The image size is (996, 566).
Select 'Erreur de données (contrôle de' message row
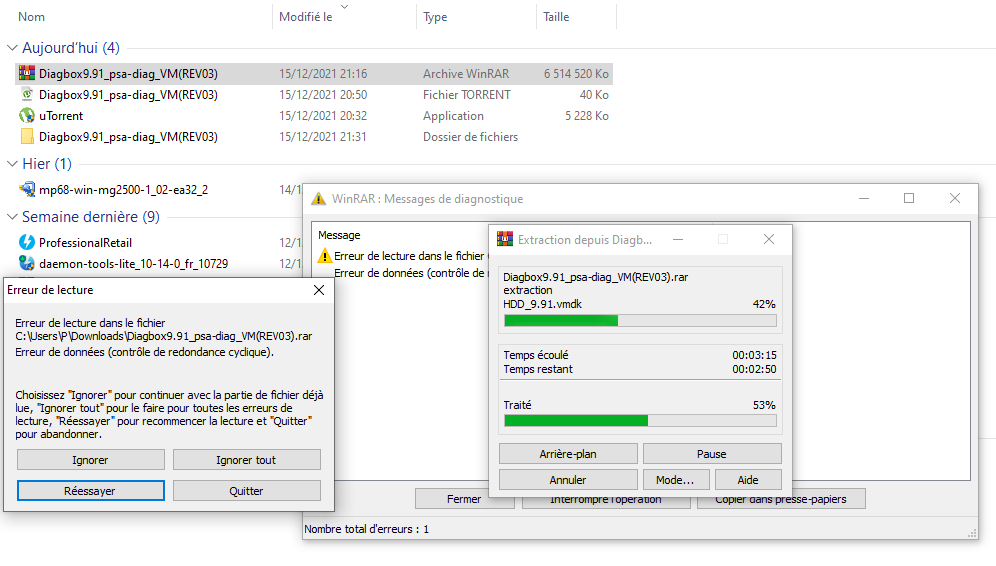click(x=410, y=273)
